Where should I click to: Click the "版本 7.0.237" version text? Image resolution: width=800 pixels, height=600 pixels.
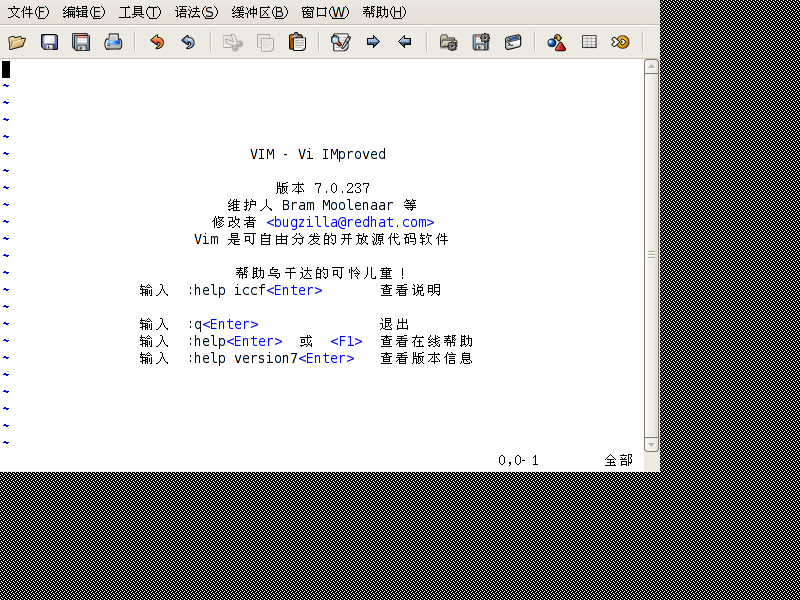point(322,188)
